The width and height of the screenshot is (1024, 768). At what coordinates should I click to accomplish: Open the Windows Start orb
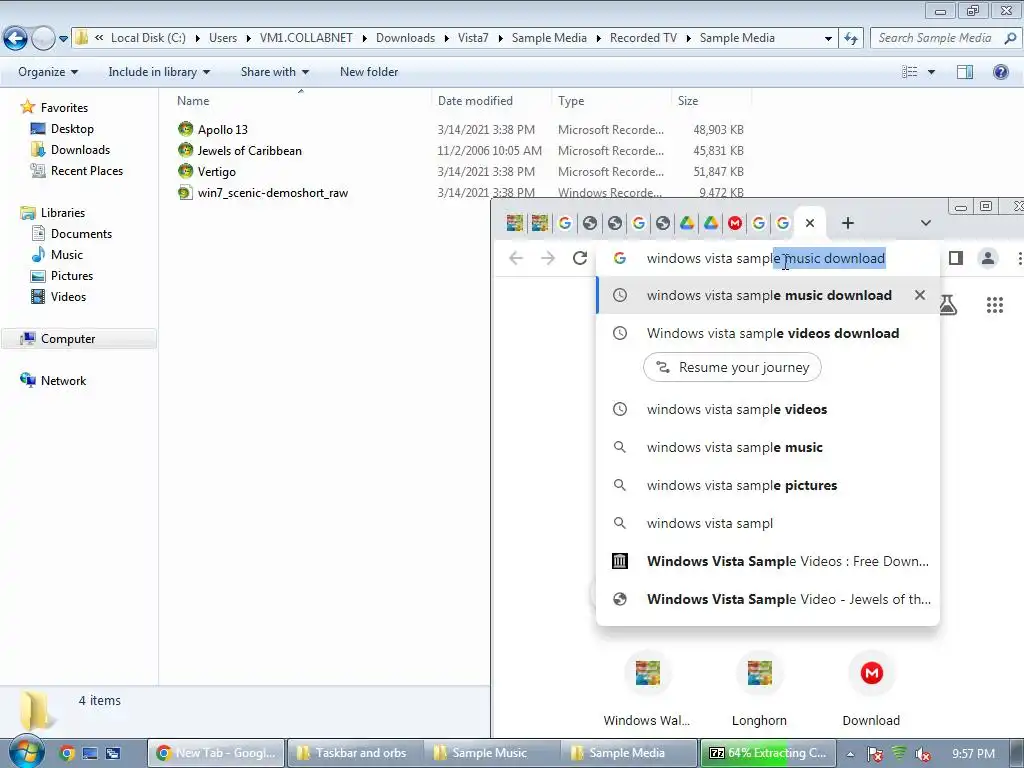[26, 752]
